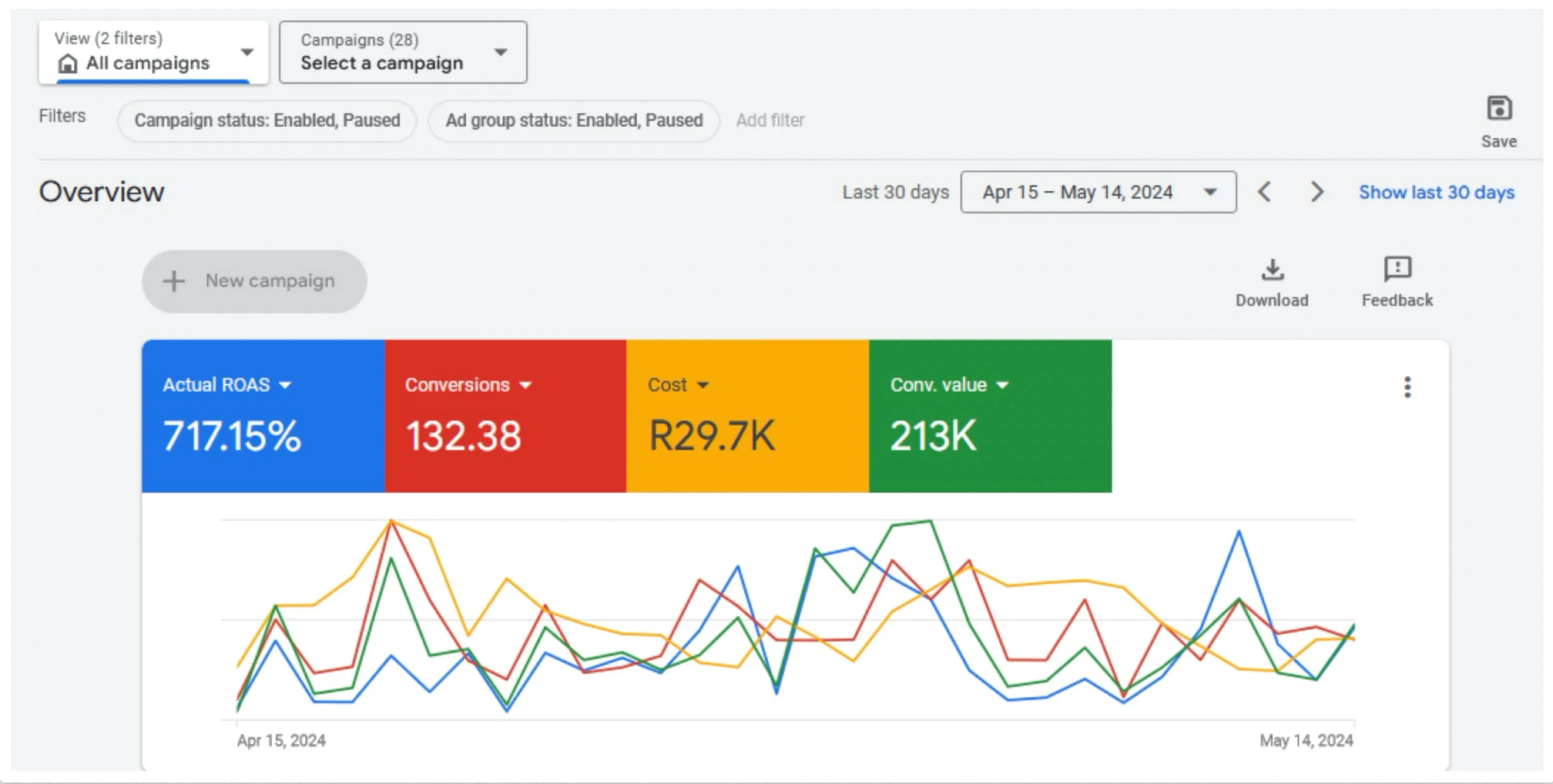
Task: Select the yellow R29.7K cost tile
Action: point(748,416)
